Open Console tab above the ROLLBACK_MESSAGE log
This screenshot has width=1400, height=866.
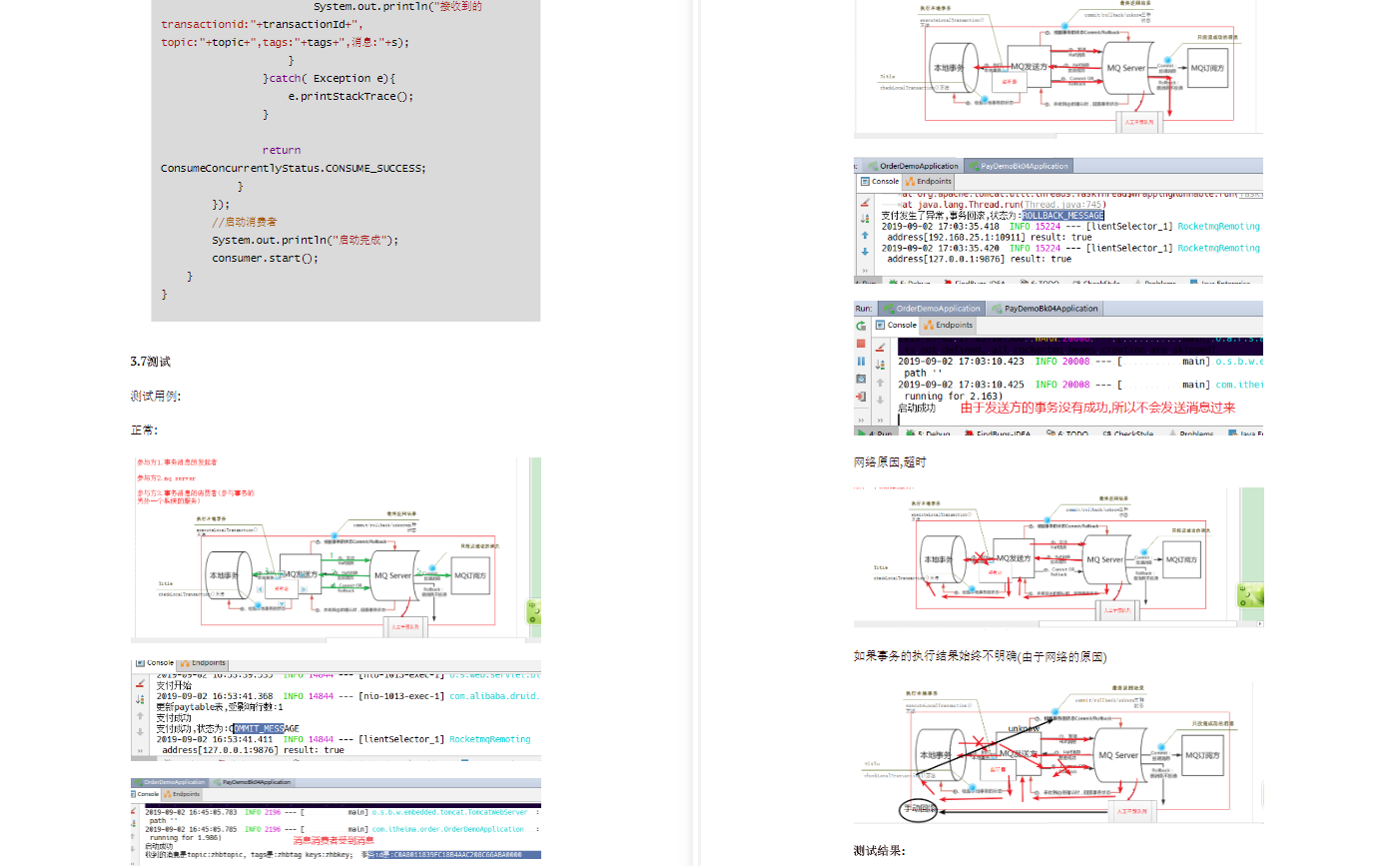pyautogui.click(x=880, y=181)
